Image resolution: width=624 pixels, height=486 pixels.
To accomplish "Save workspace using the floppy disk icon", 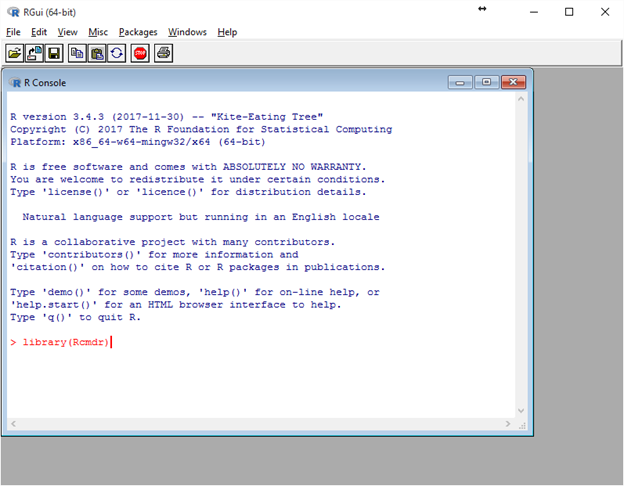I will click(x=53, y=53).
